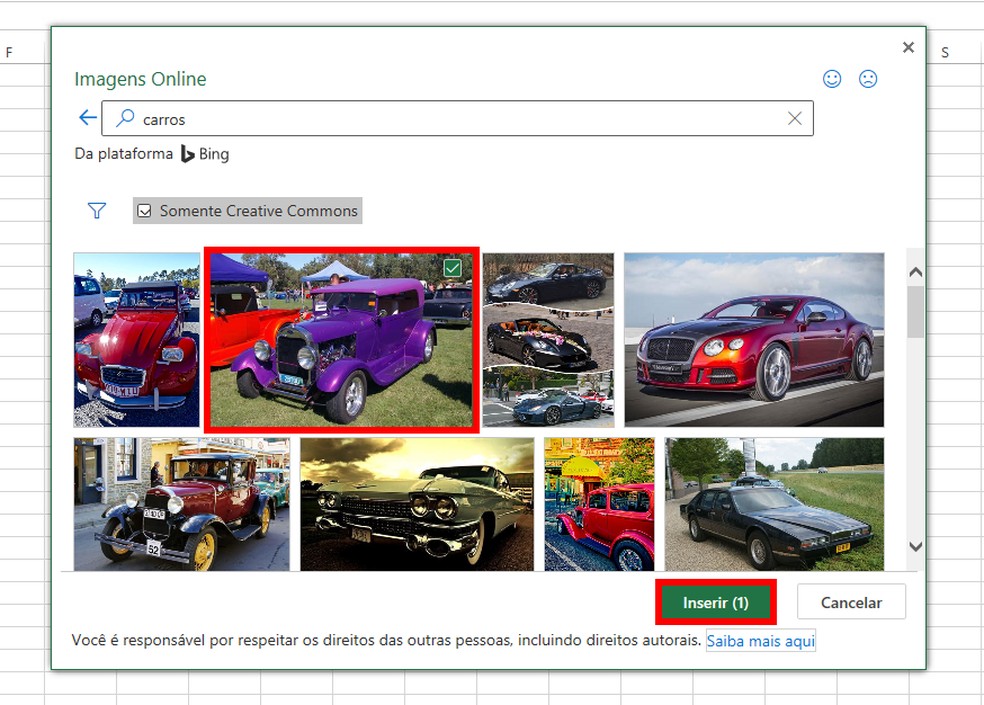Click the Bing logo
Image resolution: width=984 pixels, height=705 pixels.
click(190, 154)
